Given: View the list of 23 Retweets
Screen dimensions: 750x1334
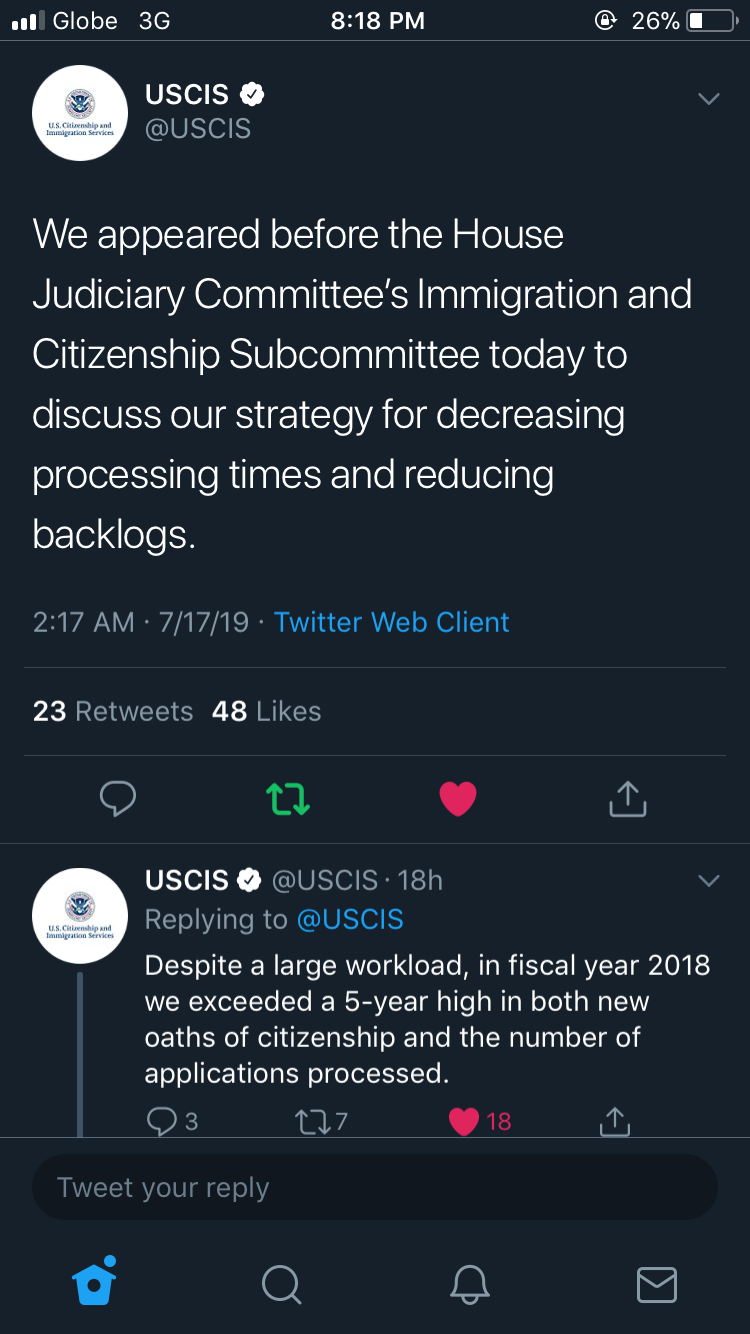Looking at the screenshot, I should (x=113, y=711).
